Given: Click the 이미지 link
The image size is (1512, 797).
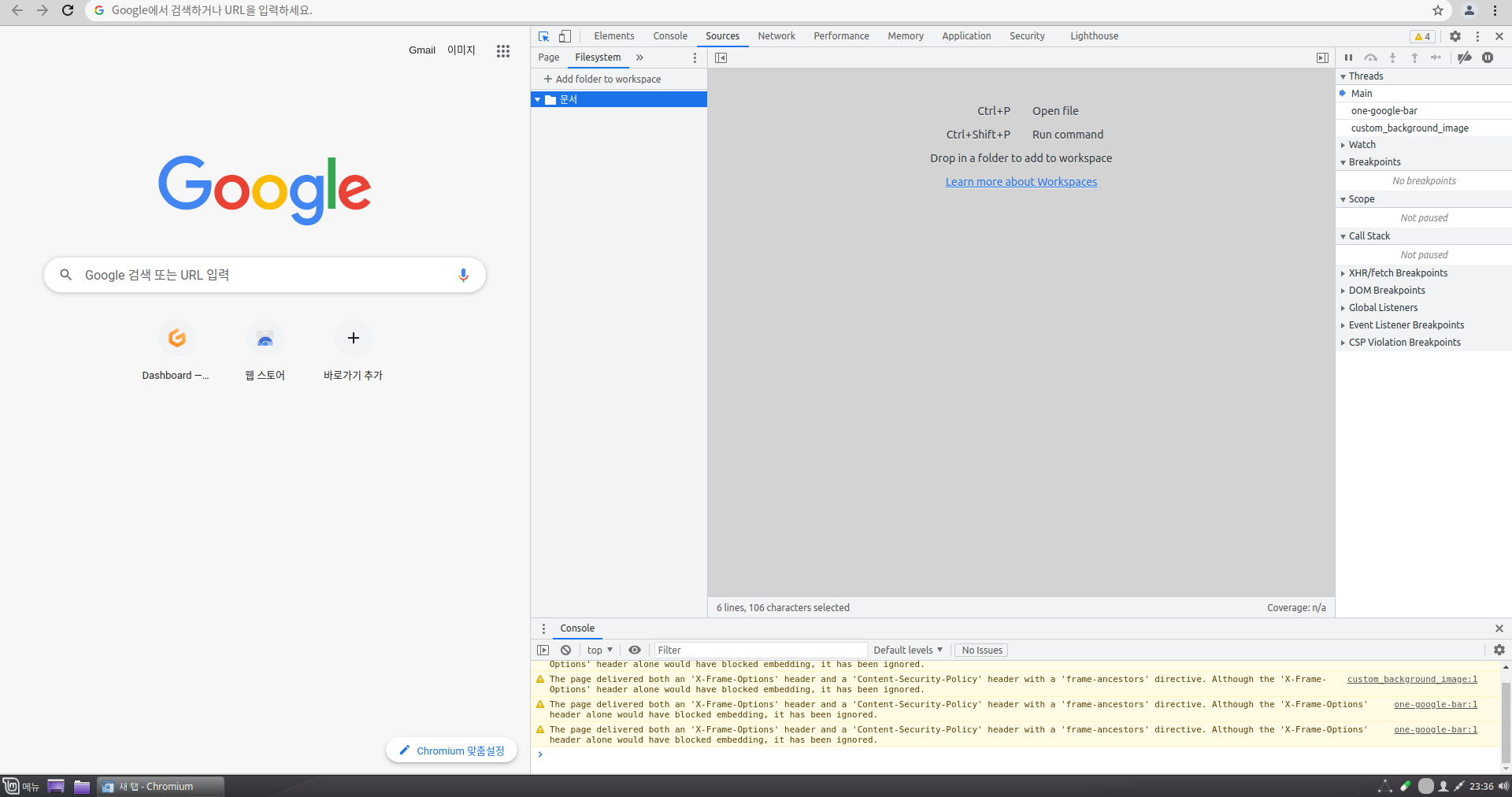Looking at the screenshot, I should pos(461,50).
